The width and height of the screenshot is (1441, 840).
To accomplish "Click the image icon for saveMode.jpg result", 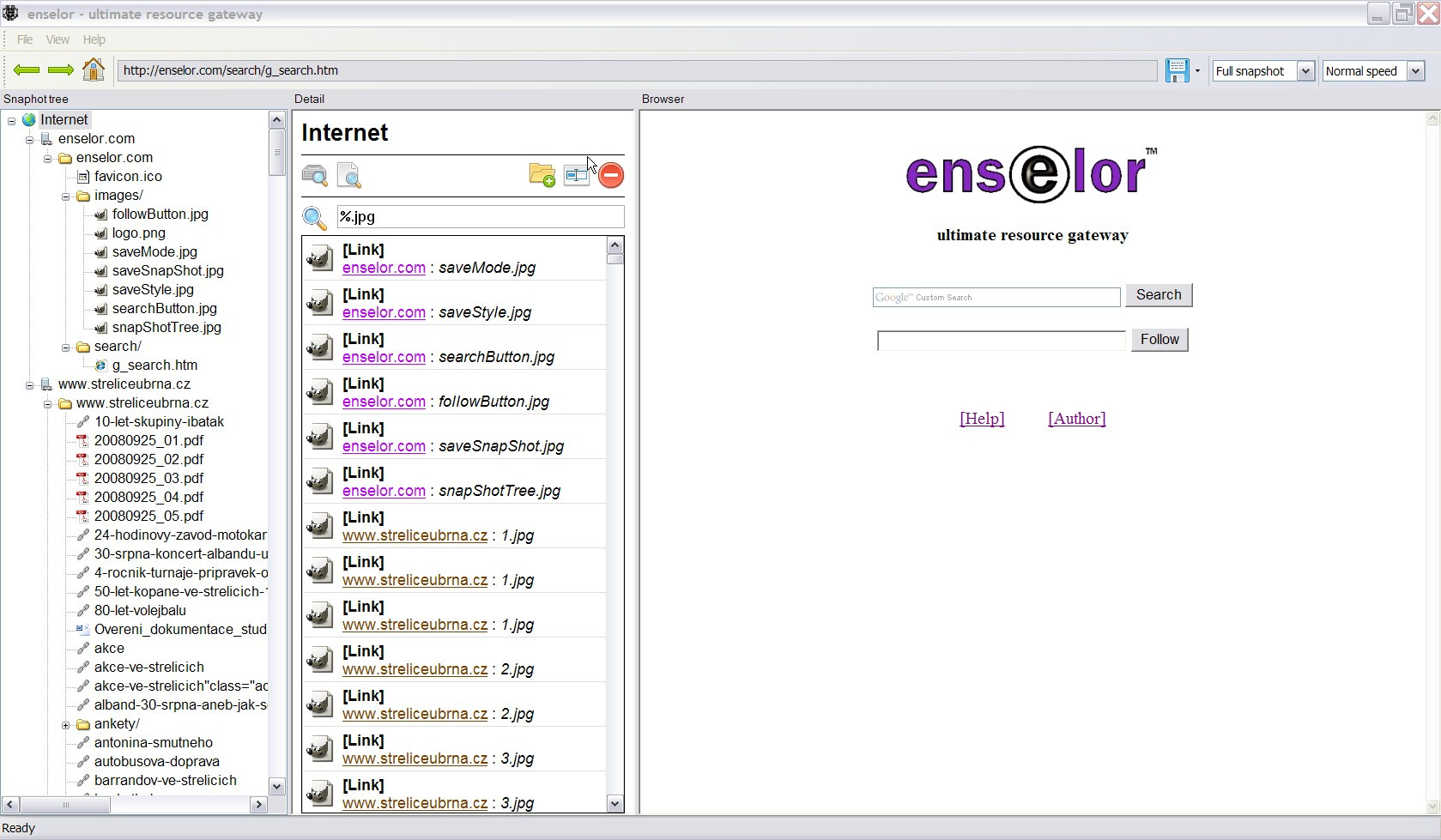I will pos(319,258).
